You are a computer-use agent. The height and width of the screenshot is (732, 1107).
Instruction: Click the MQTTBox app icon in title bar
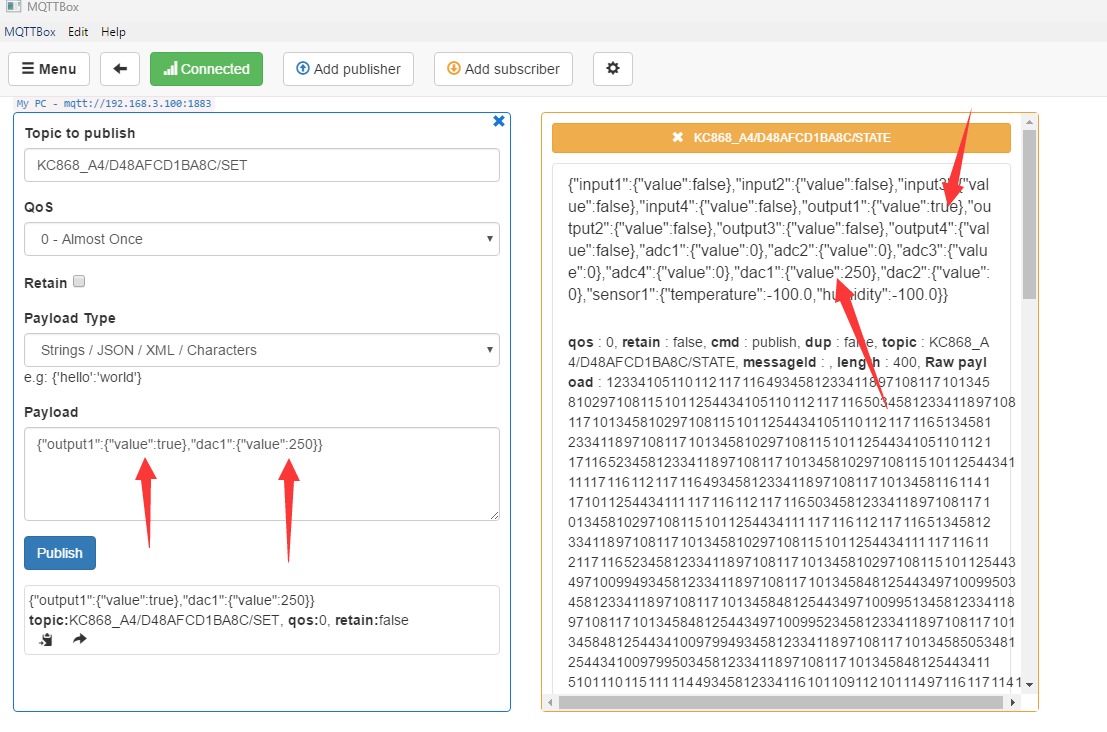click(13, 9)
